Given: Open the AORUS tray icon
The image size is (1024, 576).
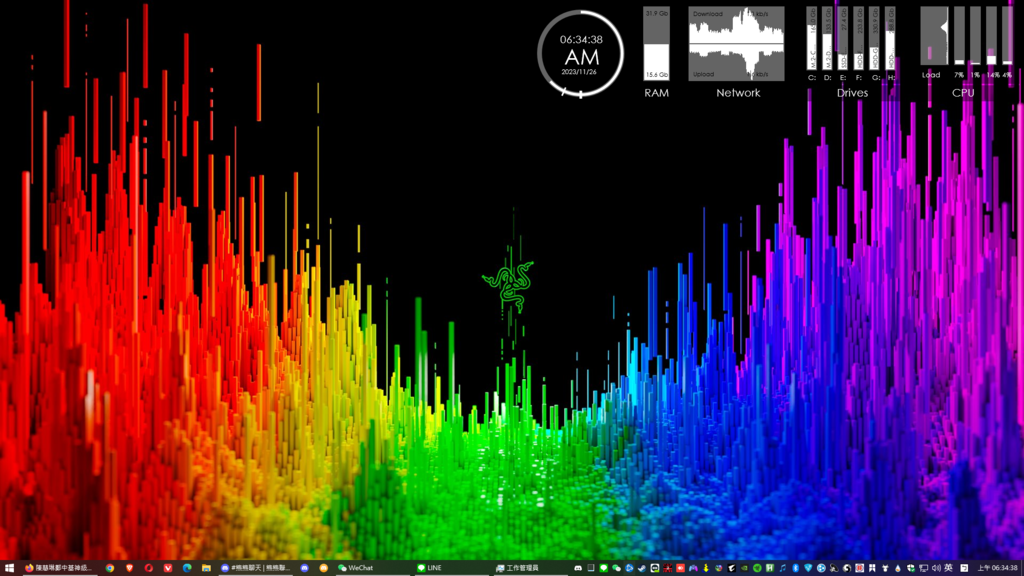Looking at the screenshot, I should coord(731,568).
